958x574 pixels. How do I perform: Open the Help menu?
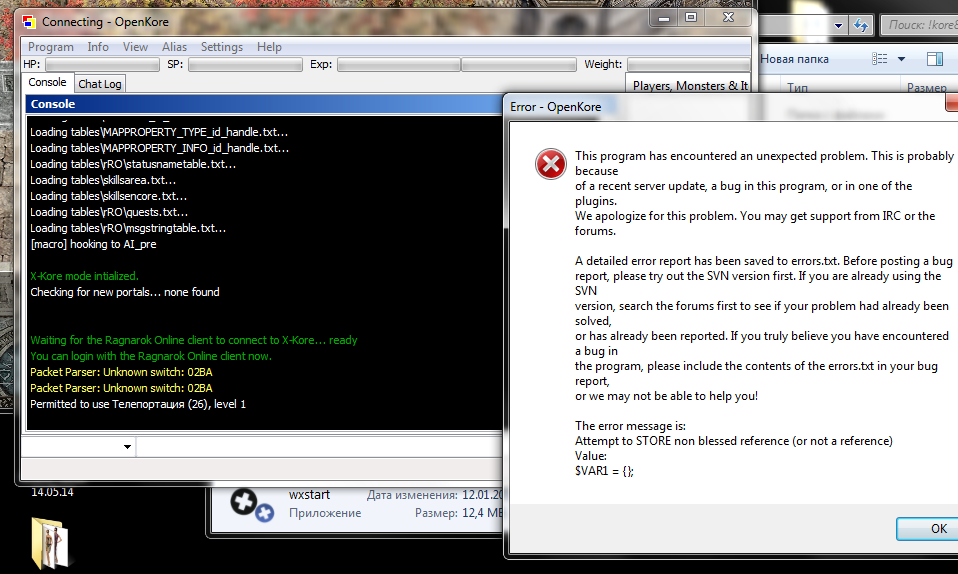coord(269,47)
